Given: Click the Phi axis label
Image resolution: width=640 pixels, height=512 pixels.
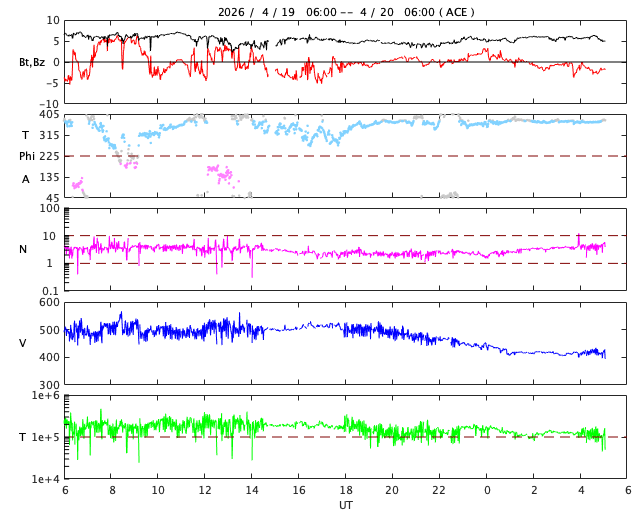Looking at the screenshot, I should point(28,156).
